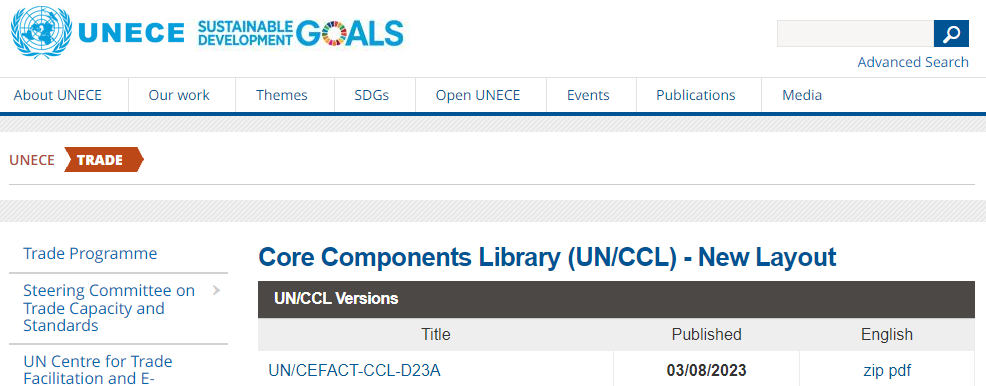Viewport: 986px width, 386px height.
Task: Open the SDGs menu
Action: [372, 95]
